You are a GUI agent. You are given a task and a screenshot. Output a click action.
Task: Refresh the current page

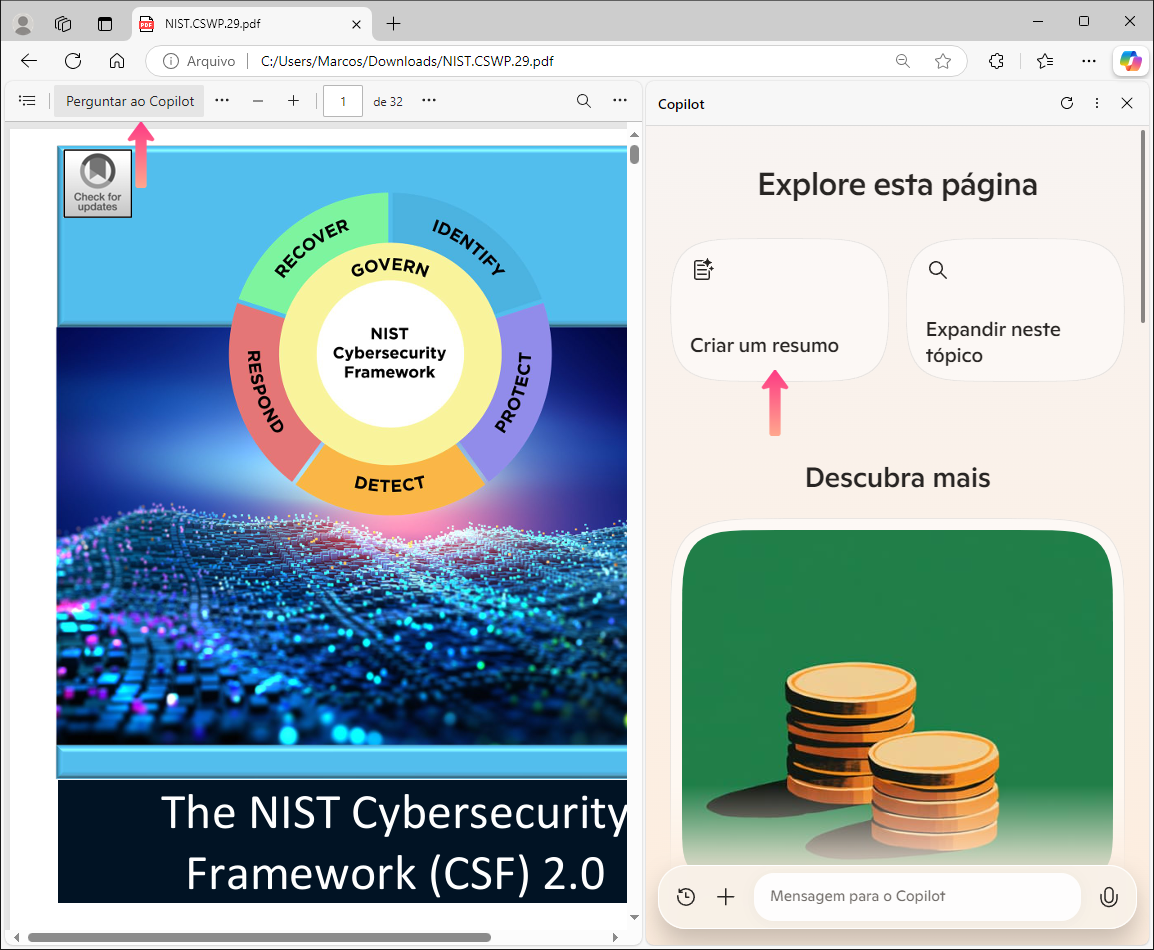click(73, 61)
